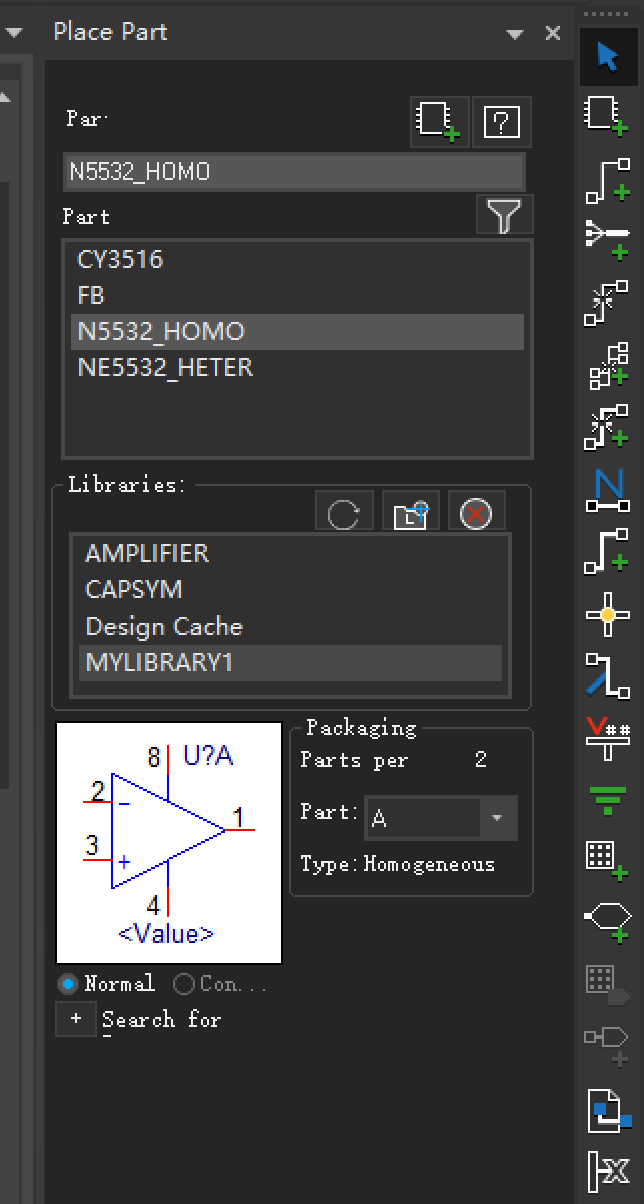Open the Part A section dropdown
Screen dimensions: 644x1204
[x=497, y=818]
